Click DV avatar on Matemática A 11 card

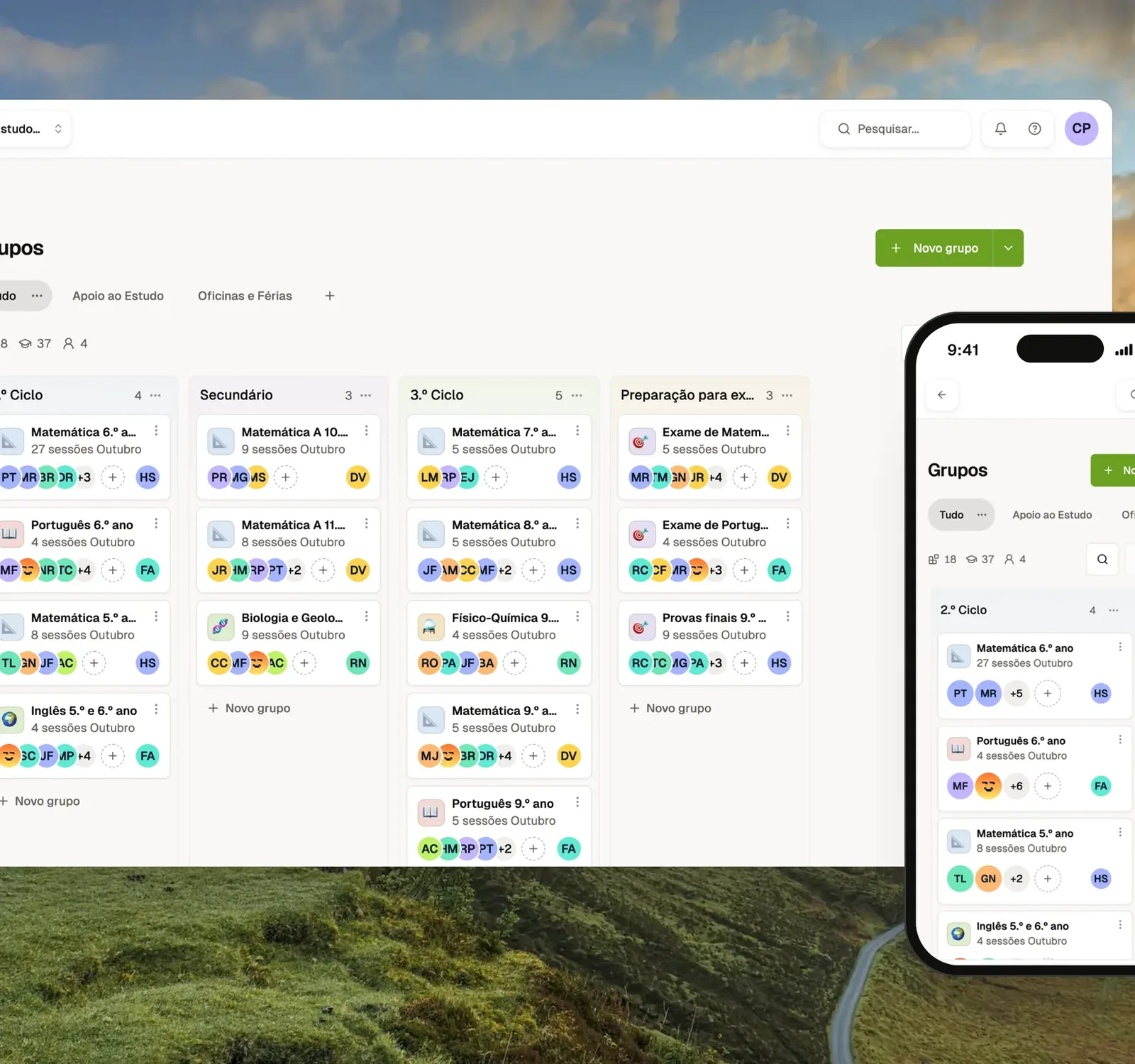(x=358, y=570)
